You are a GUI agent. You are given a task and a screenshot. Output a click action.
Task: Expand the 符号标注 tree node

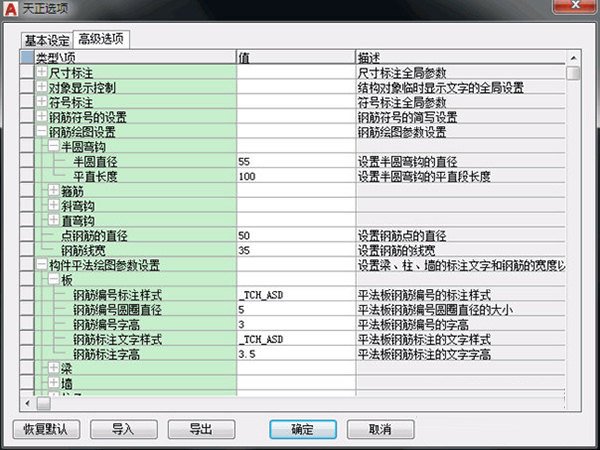(x=41, y=102)
